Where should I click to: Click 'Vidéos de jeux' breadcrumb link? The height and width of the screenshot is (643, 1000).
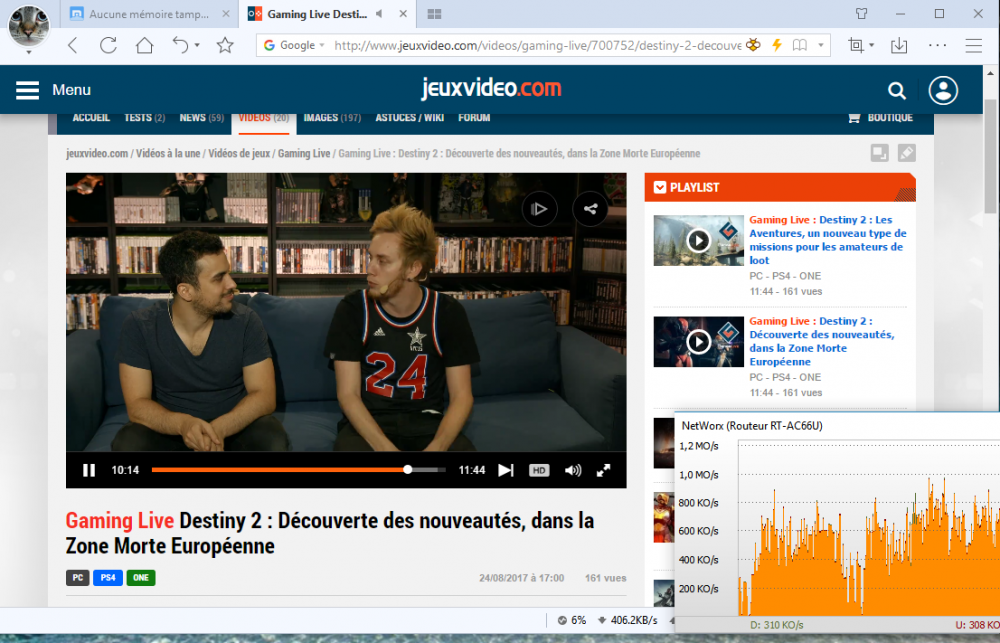point(239,154)
